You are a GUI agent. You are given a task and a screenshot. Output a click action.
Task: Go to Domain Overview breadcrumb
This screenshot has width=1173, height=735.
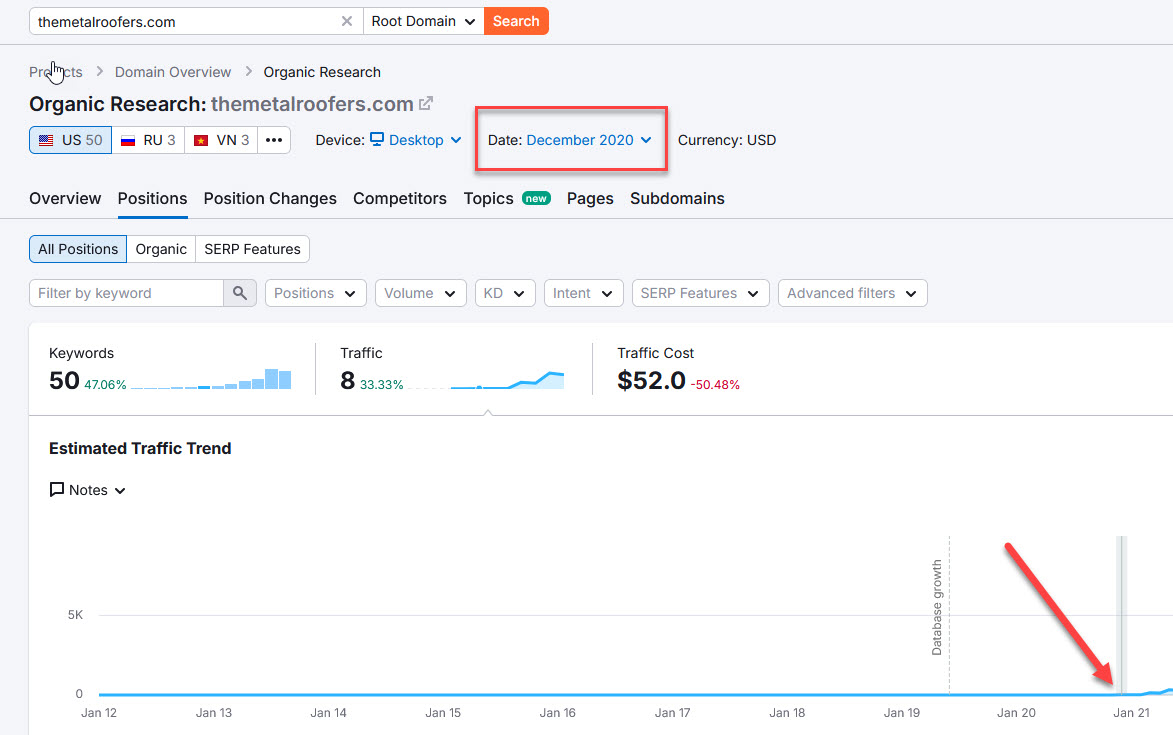(x=173, y=72)
